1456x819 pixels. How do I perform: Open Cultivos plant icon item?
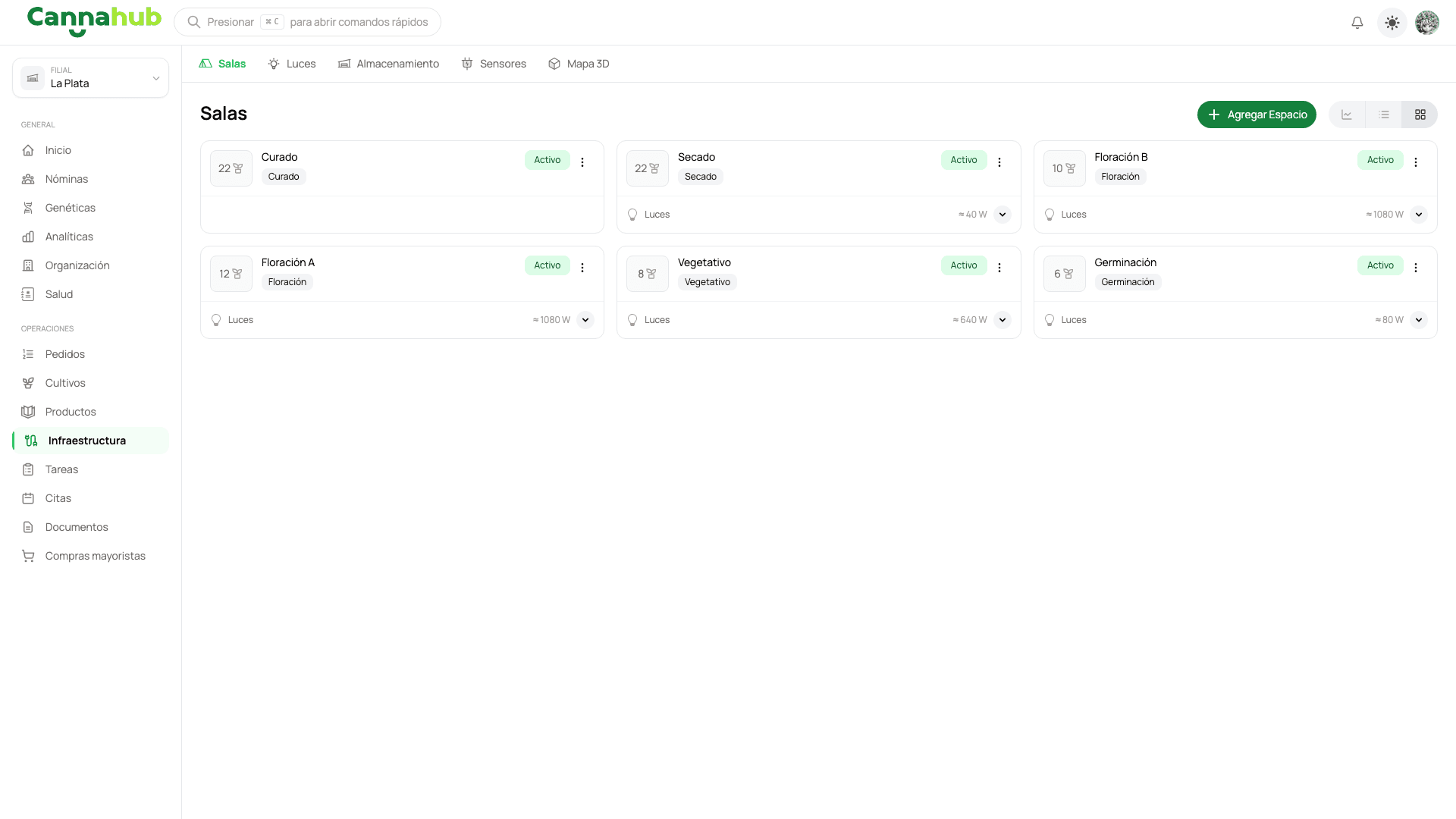(90, 383)
